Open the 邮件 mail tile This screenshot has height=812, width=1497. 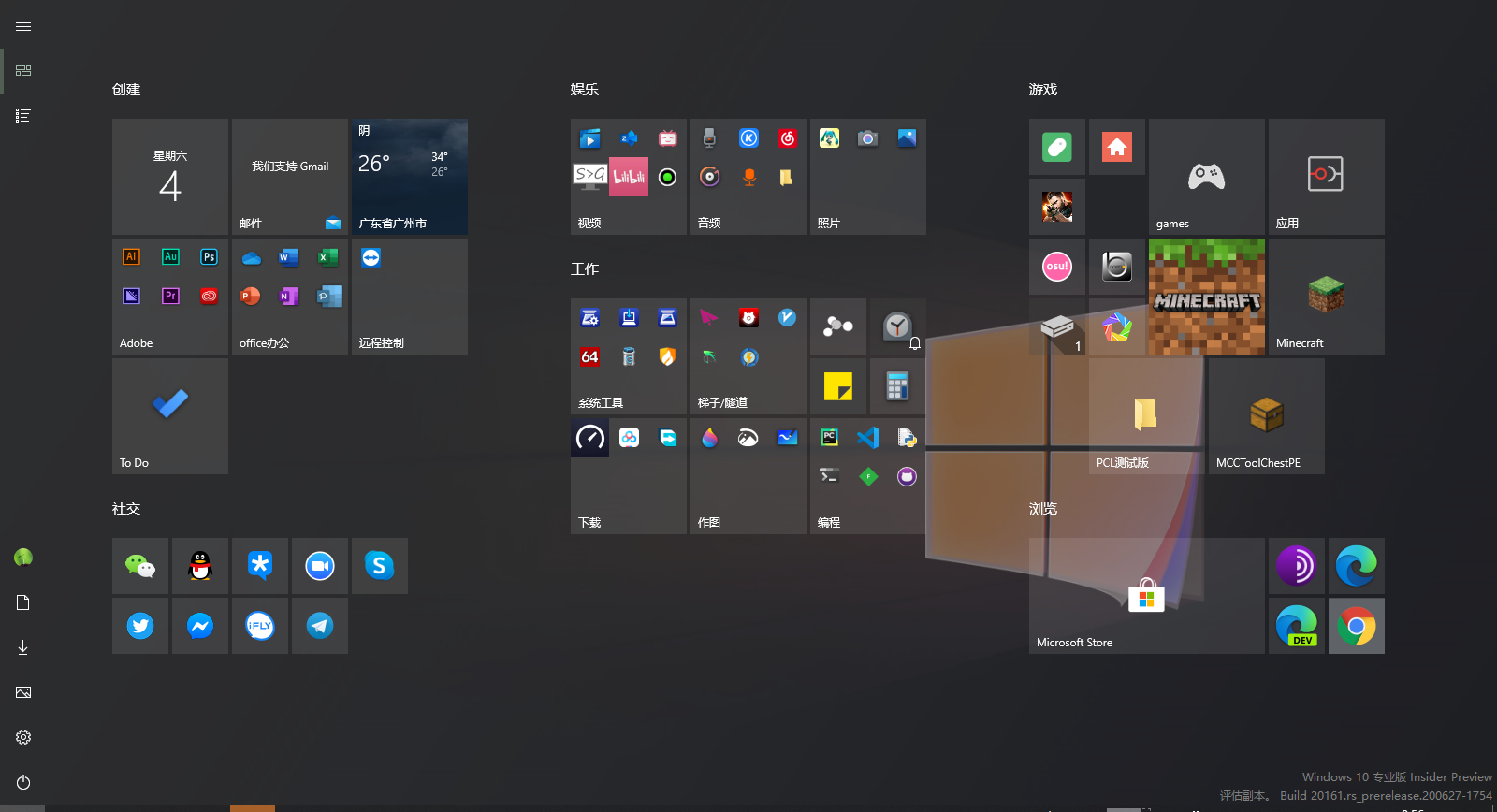point(290,177)
